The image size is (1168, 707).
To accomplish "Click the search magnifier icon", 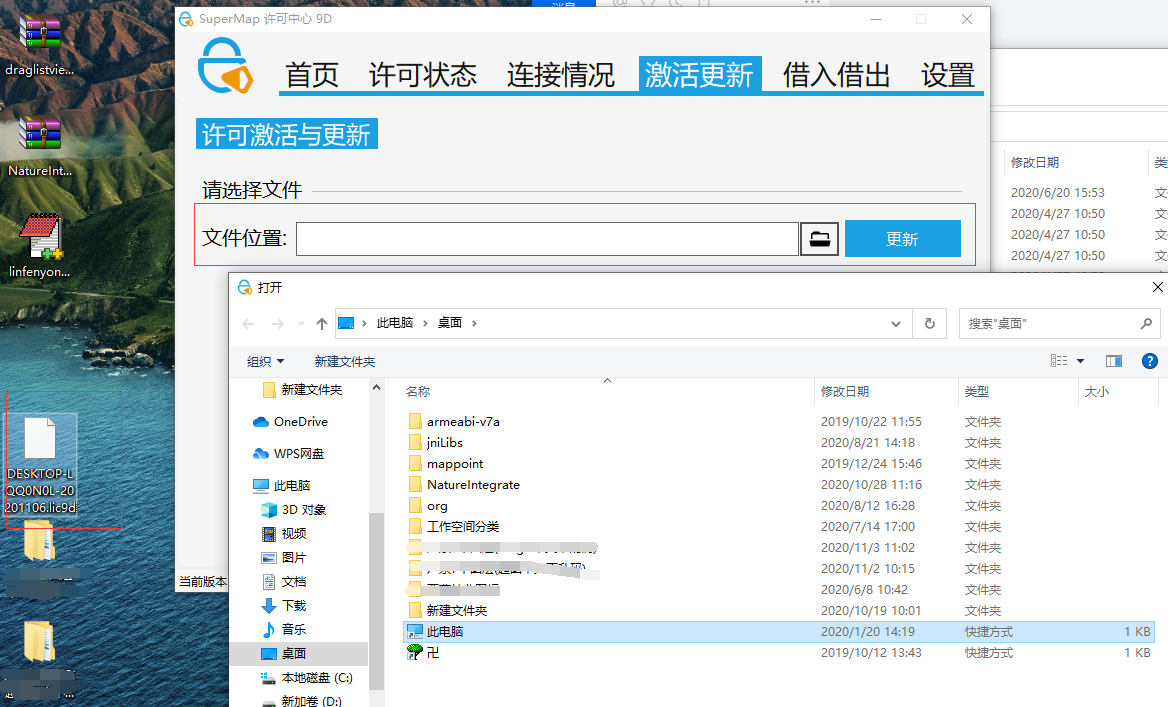I will (1146, 323).
